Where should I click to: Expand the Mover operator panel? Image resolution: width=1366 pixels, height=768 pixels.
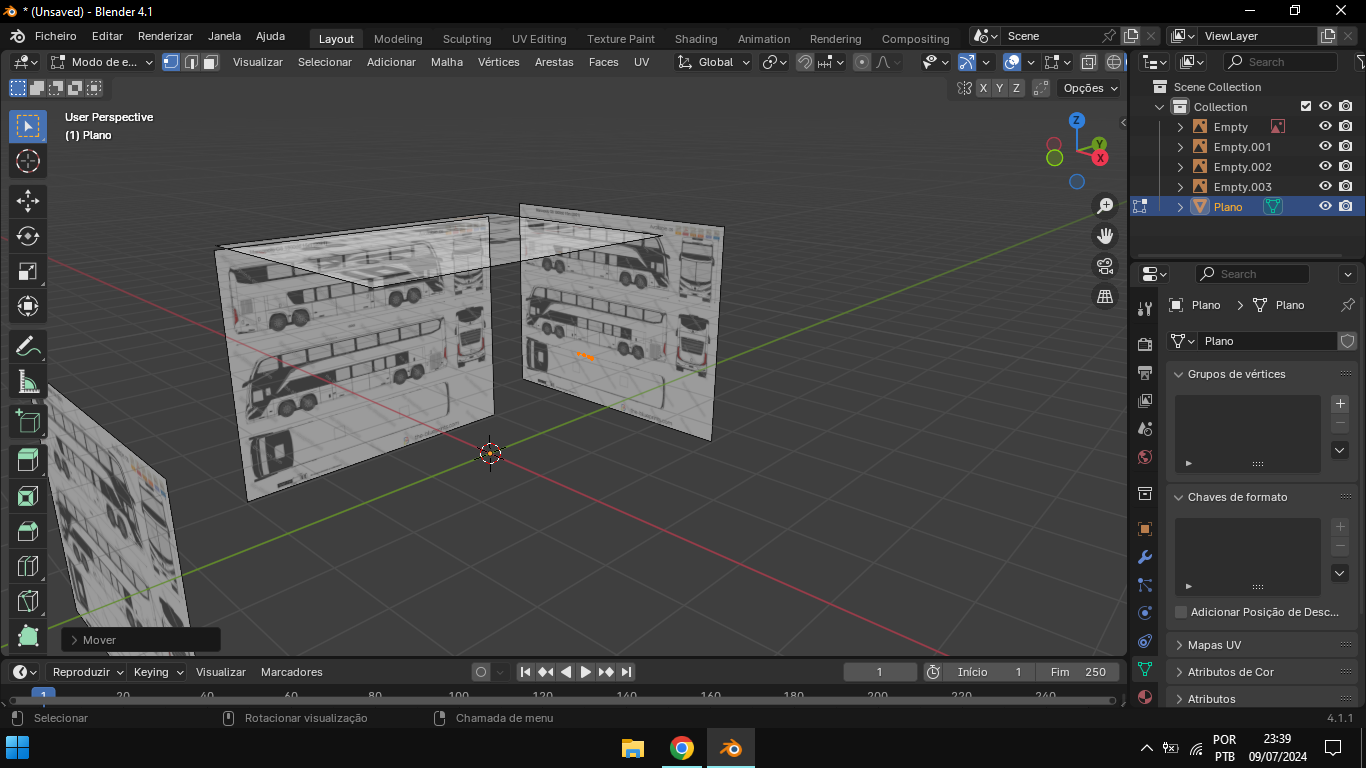click(x=74, y=640)
